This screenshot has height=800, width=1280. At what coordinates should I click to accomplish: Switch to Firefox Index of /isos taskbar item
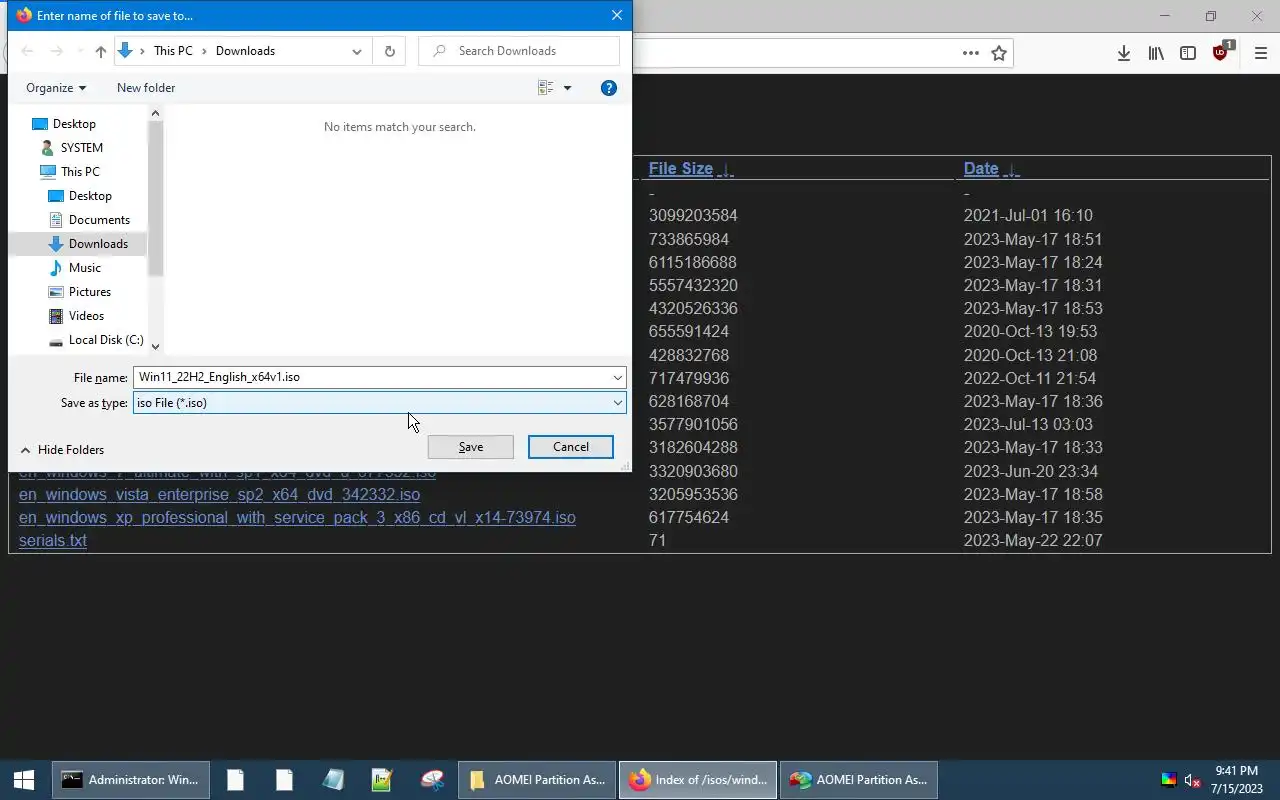pyautogui.click(x=698, y=780)
